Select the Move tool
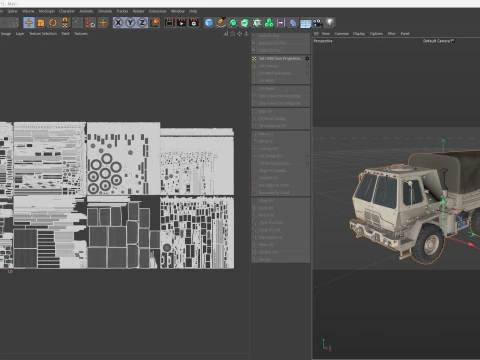The width and height of the screenshot is (480, 360). click(29, 23)
